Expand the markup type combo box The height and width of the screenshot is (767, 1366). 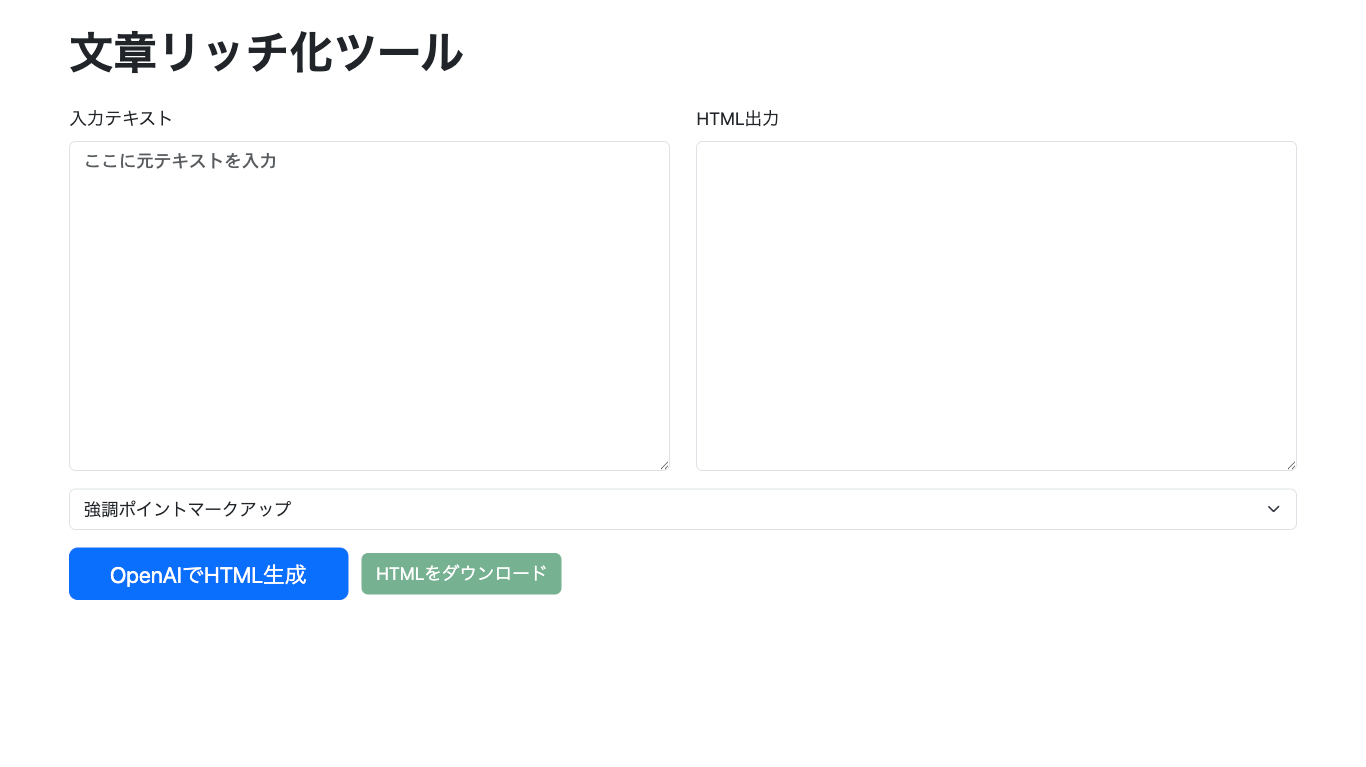coord(682,509)
